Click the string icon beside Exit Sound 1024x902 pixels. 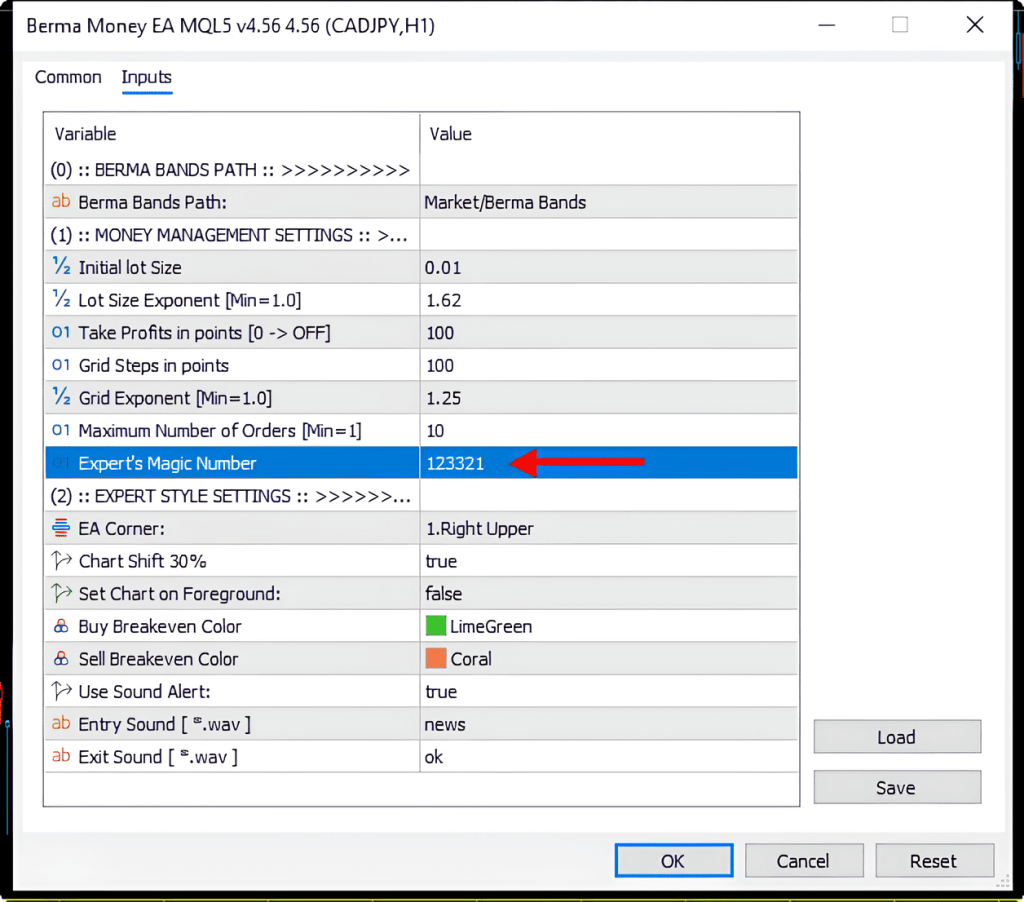click(61, 756)
